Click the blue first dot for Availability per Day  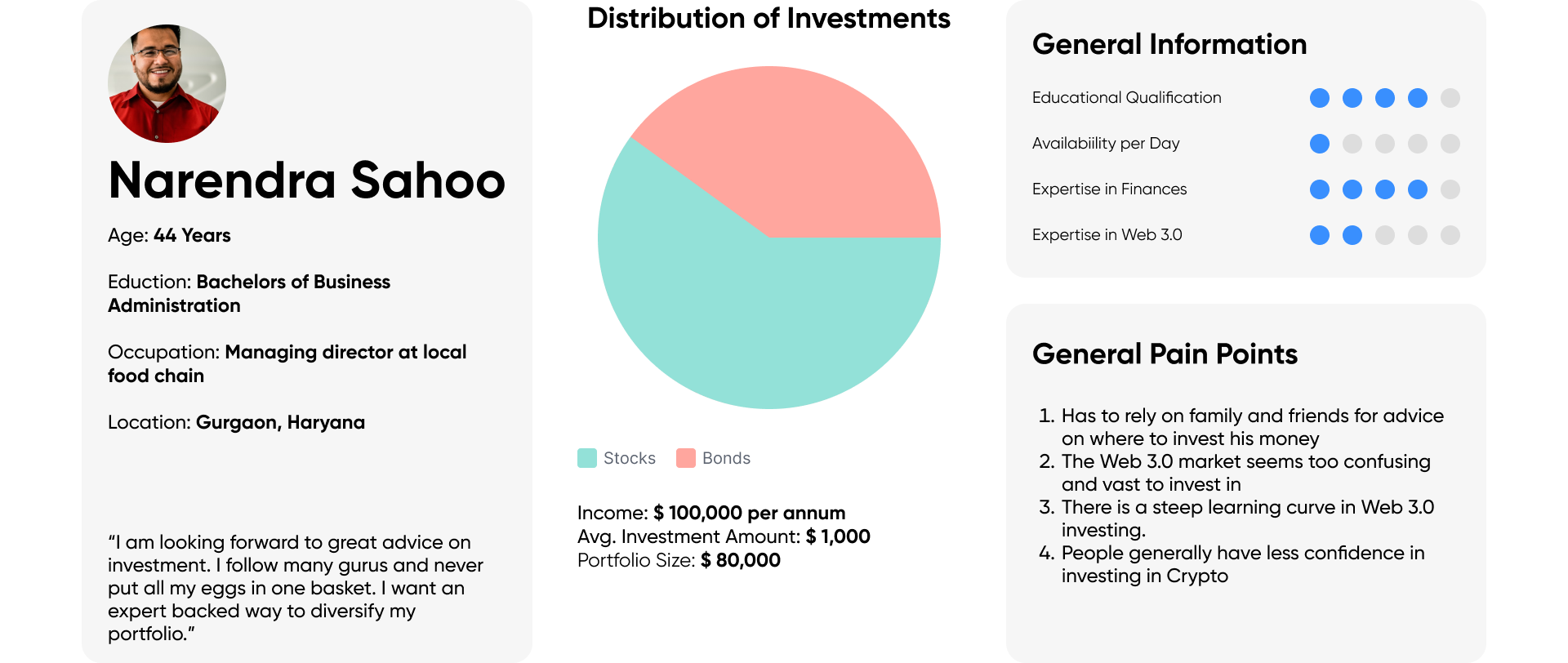tap(1320, 144)
